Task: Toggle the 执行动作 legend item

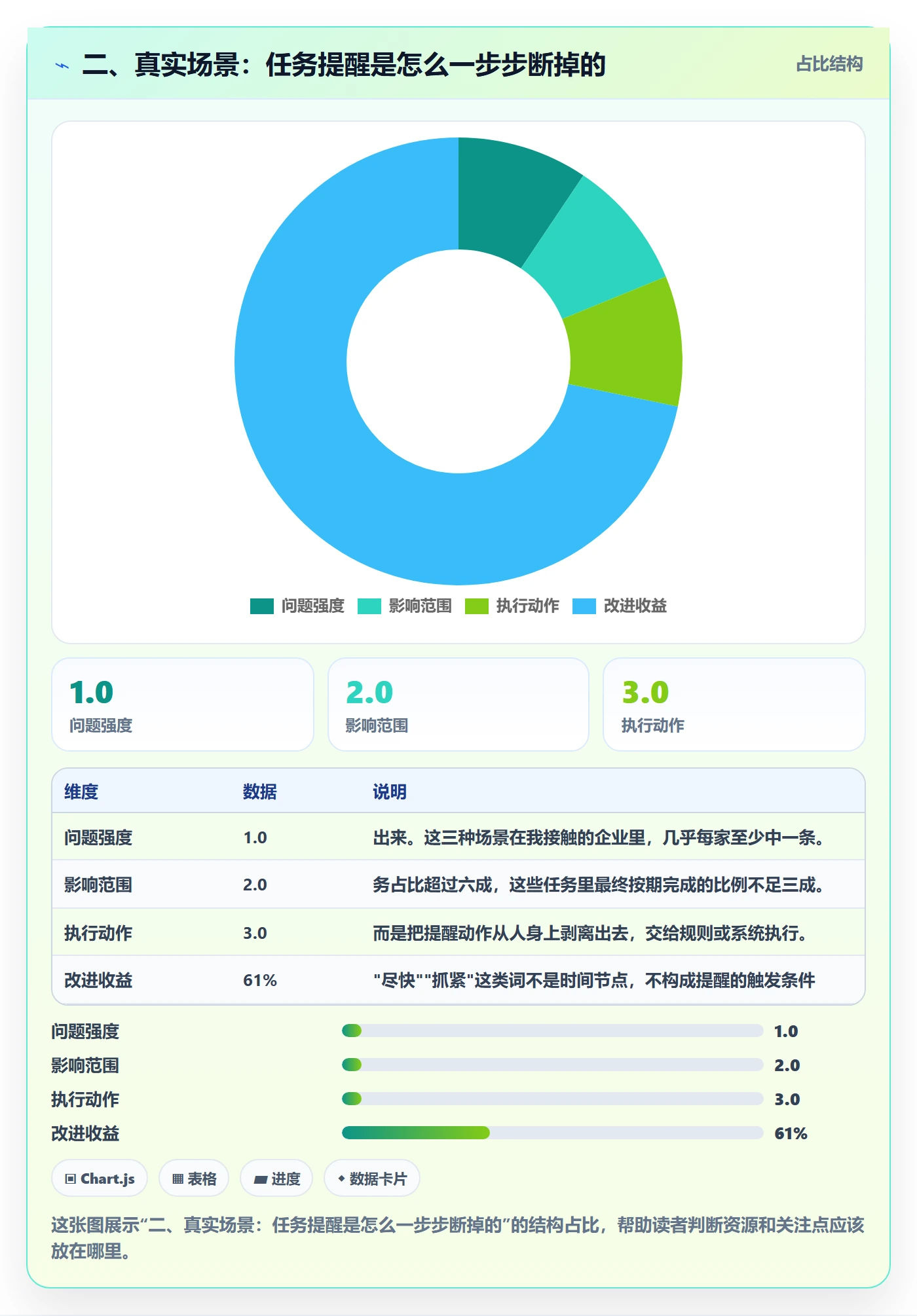Action: (512, 606)
